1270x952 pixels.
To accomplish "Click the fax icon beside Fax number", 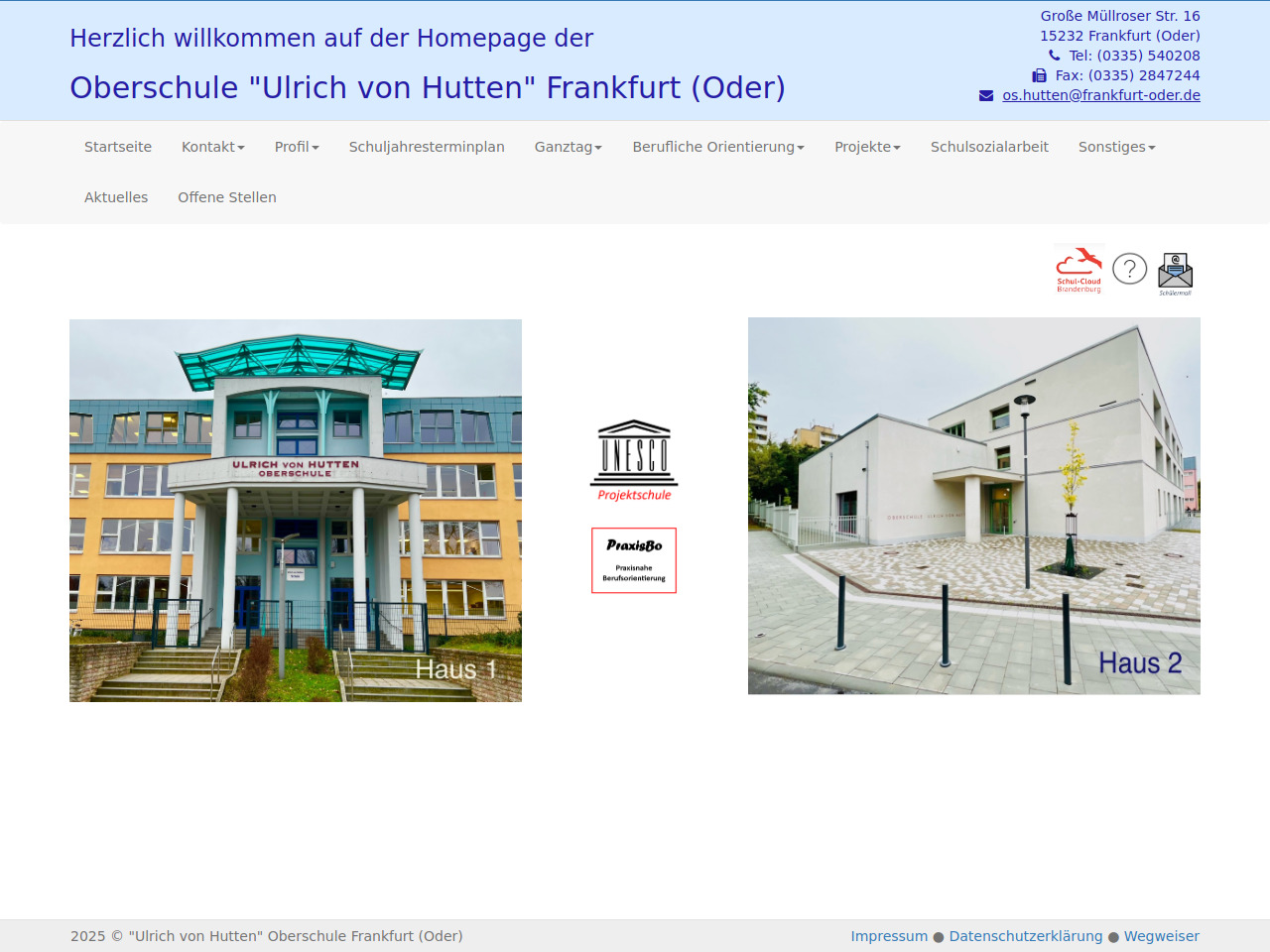I will (1039, 75).
